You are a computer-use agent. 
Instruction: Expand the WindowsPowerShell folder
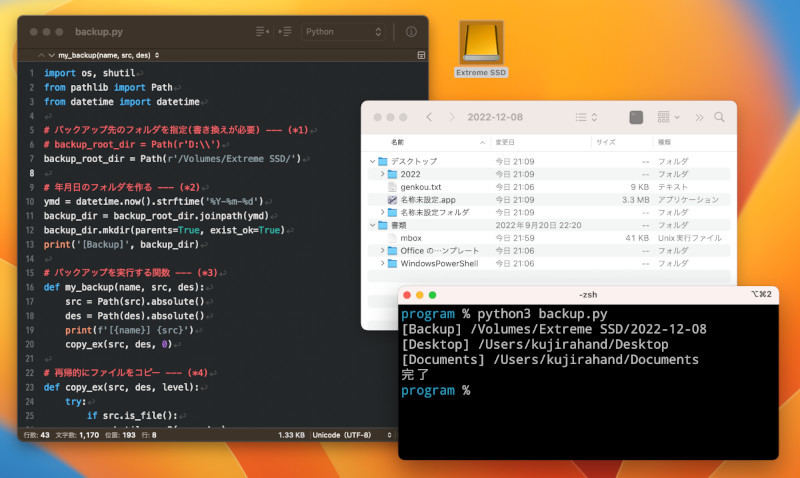[x=382, y=264]
